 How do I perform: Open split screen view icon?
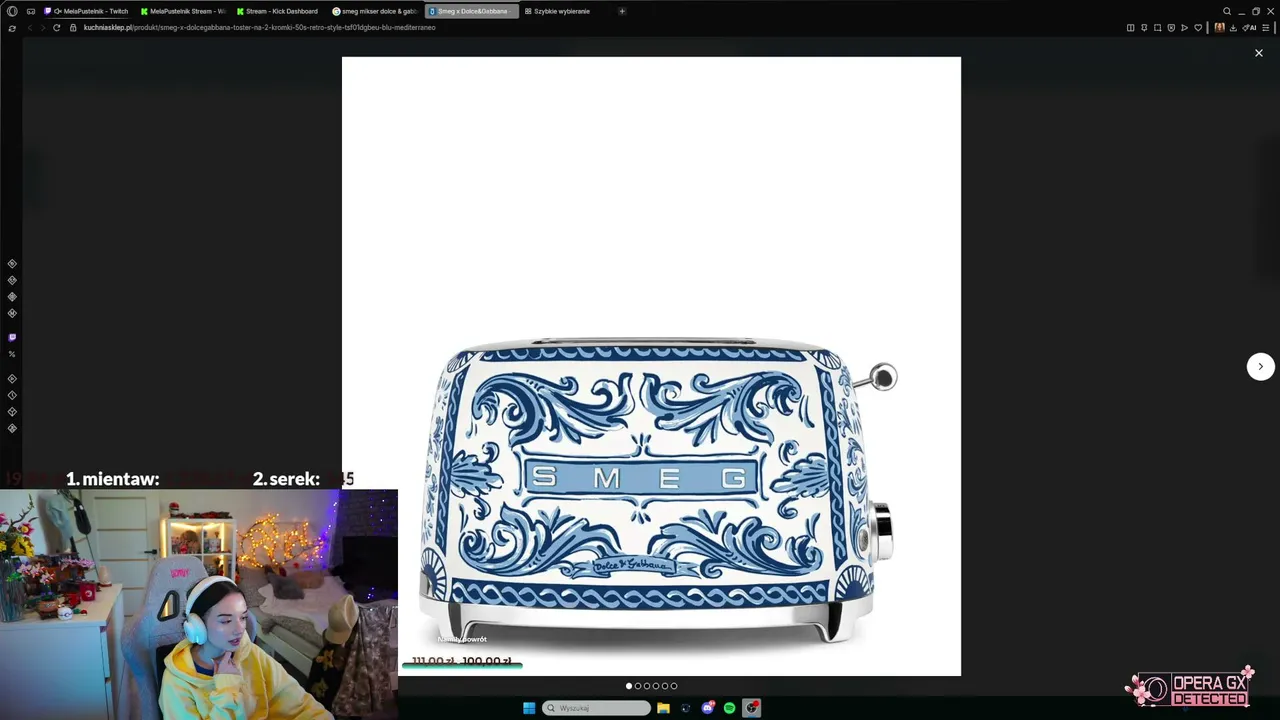(x=1131, y=27)
